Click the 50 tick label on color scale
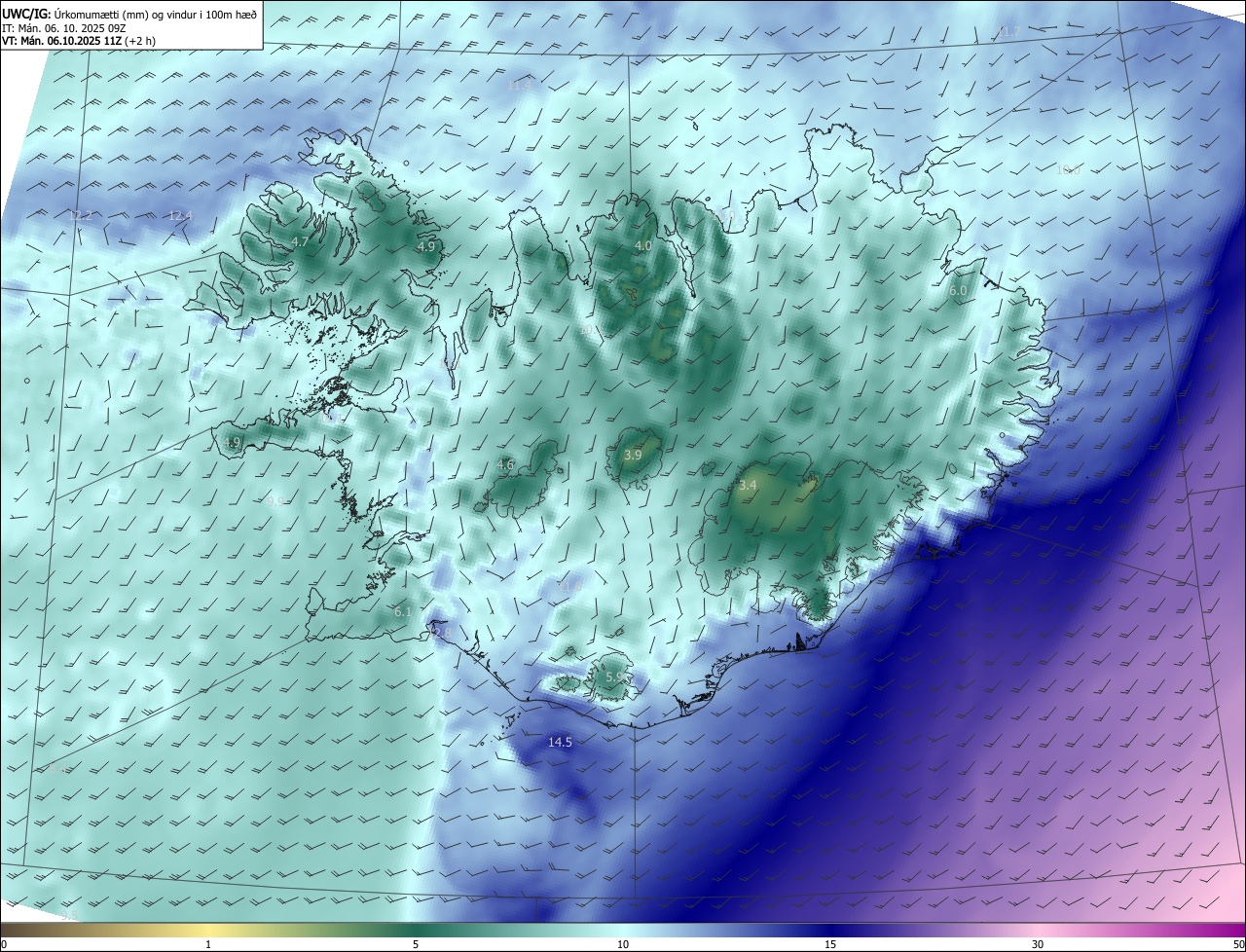 [x=1238, y=944]
